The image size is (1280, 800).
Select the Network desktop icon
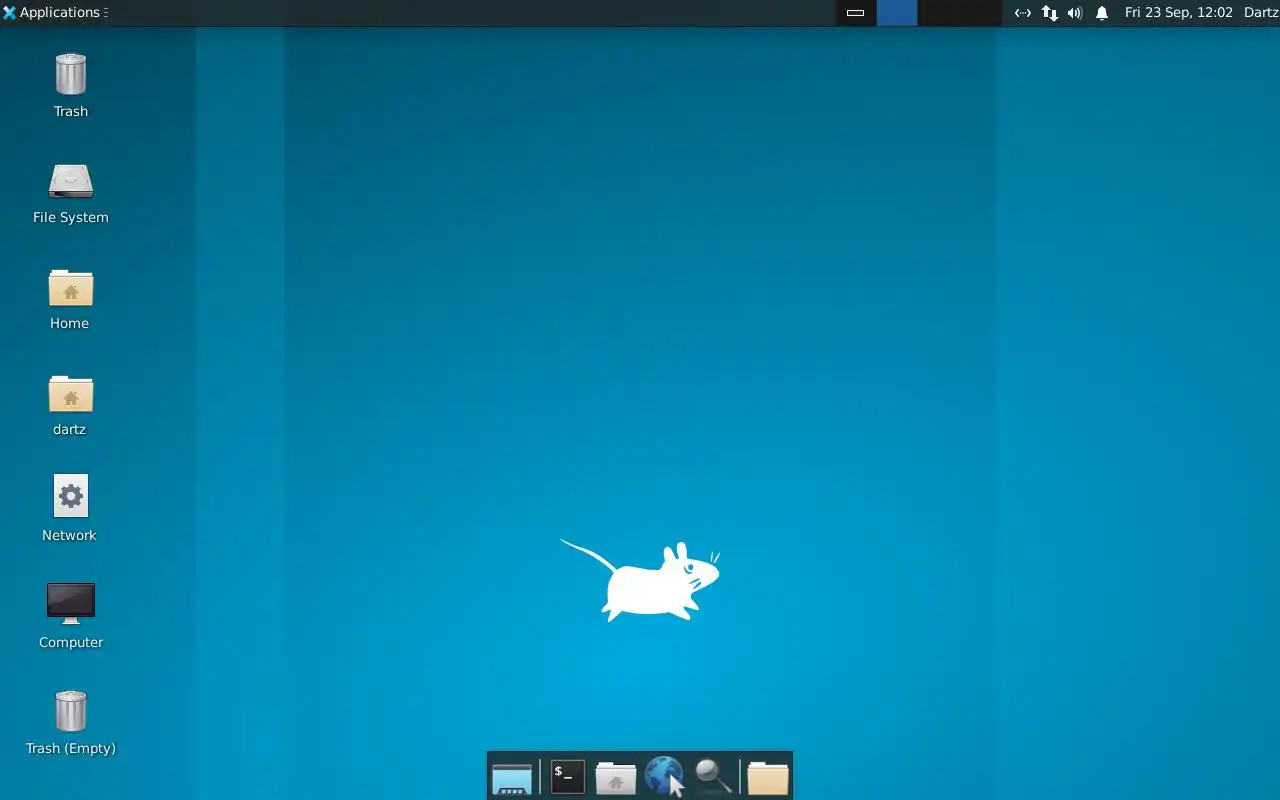(71, 496)
